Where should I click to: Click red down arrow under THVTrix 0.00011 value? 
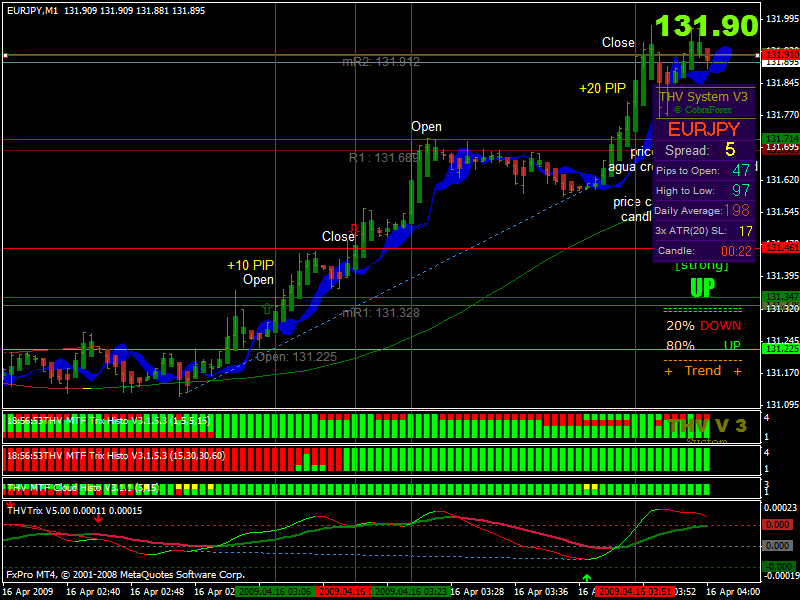98,518
